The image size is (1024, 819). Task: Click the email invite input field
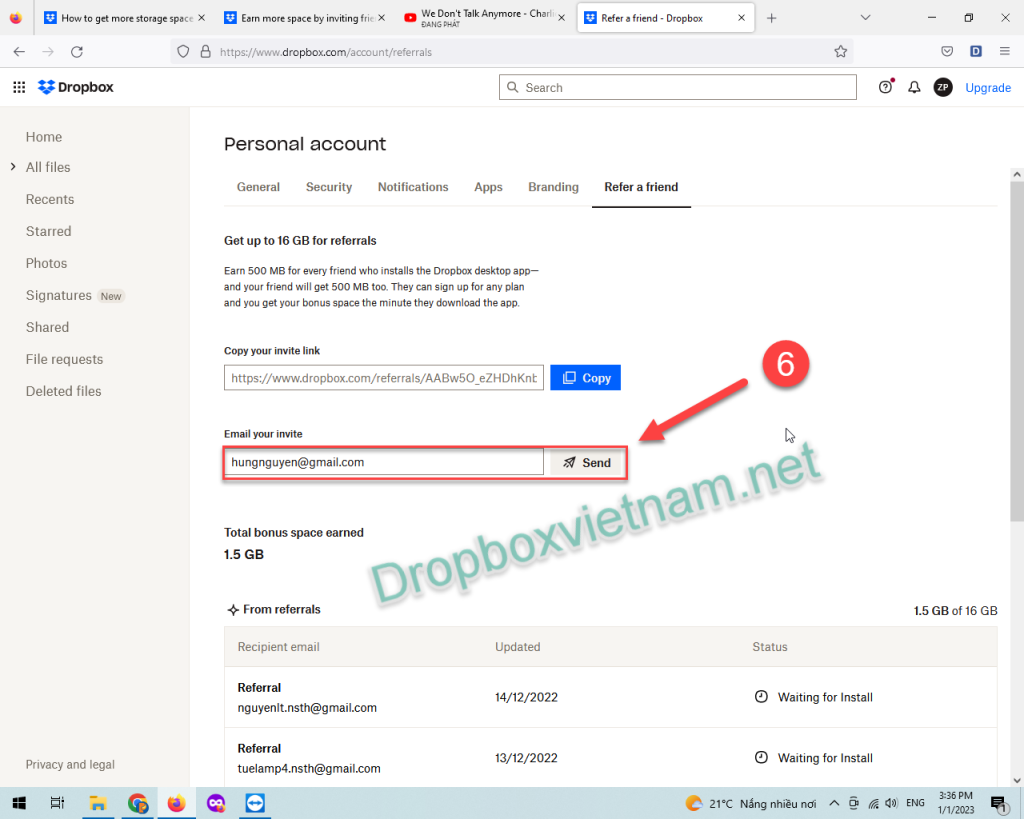point(383,462)
